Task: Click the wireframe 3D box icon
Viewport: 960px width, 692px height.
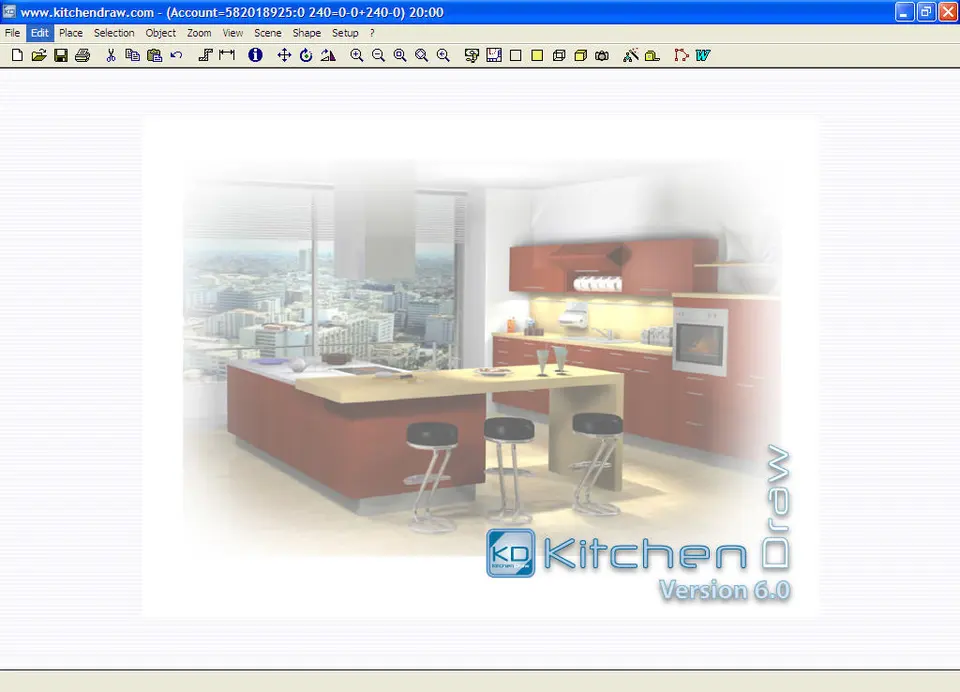Action: [x=558, y=56]
